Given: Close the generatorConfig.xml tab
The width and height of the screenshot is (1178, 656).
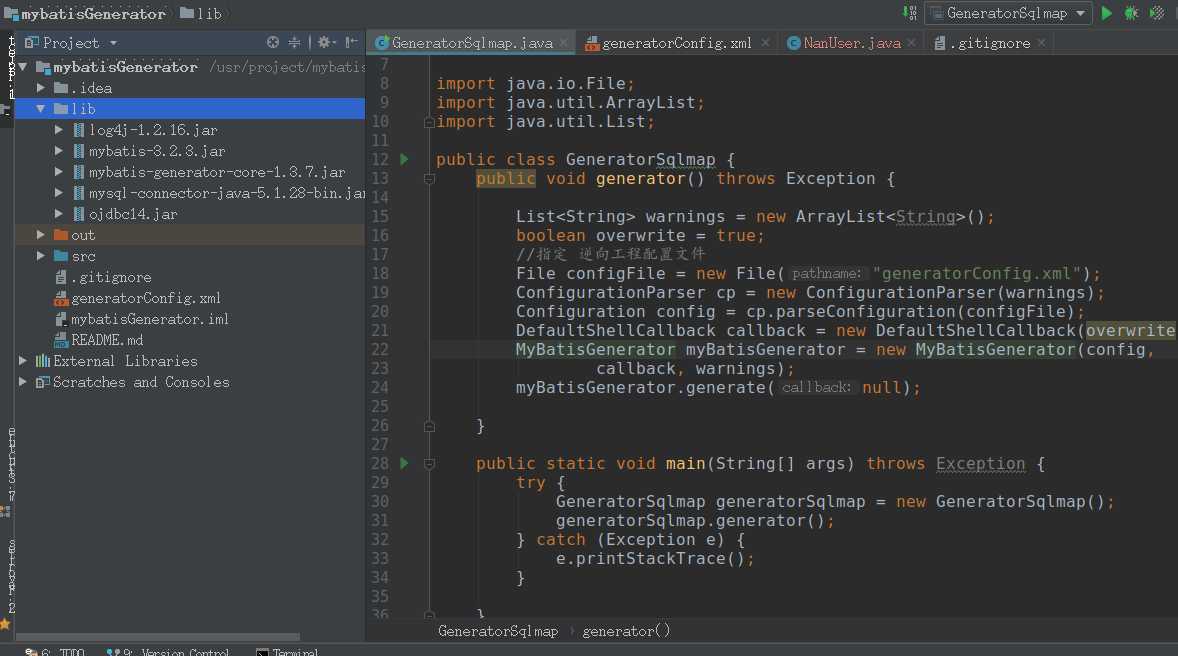Looking at the screenshot, I should (x=765, y=44).
